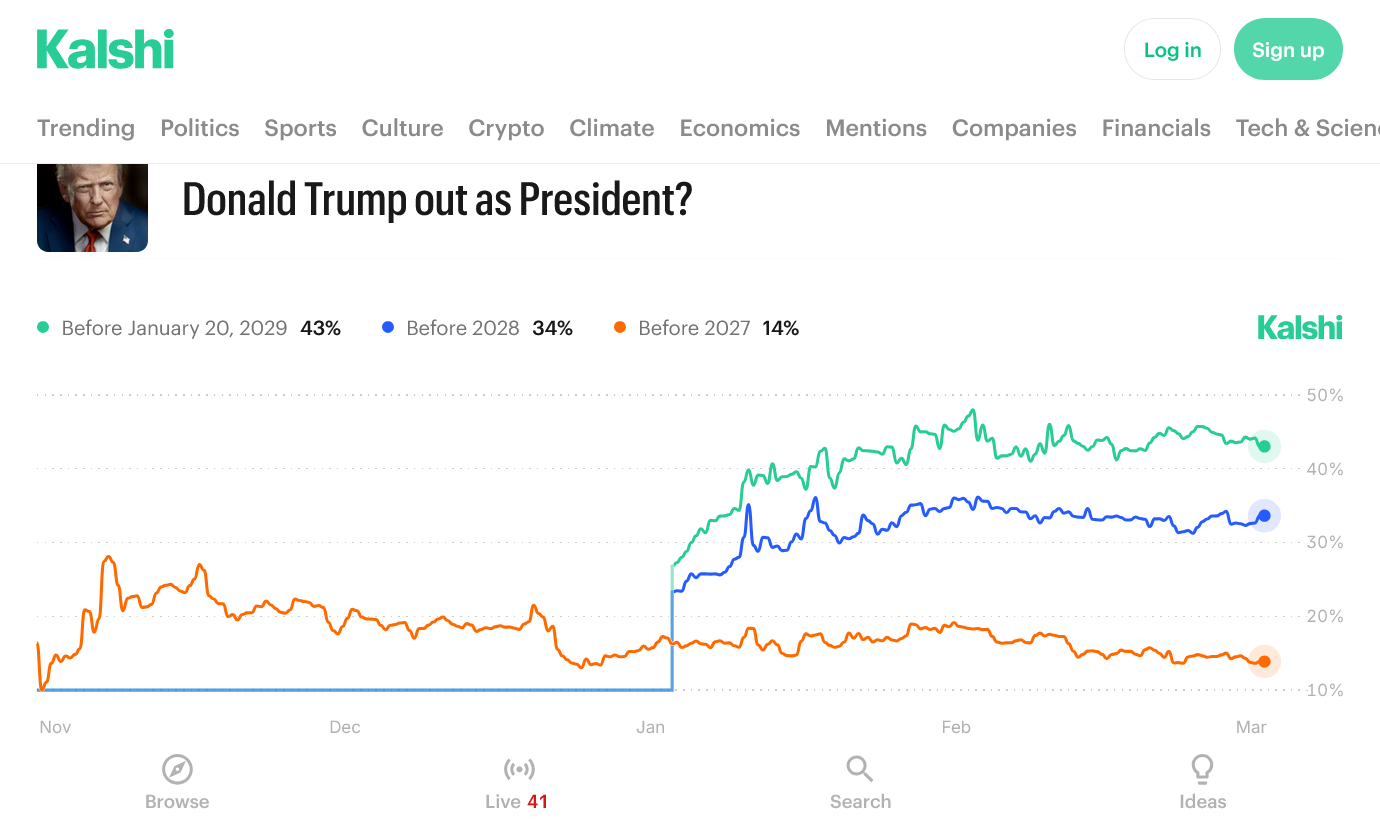1380x829 pixels.
Task: Click the Log in button
Action: coord(1172,50)
